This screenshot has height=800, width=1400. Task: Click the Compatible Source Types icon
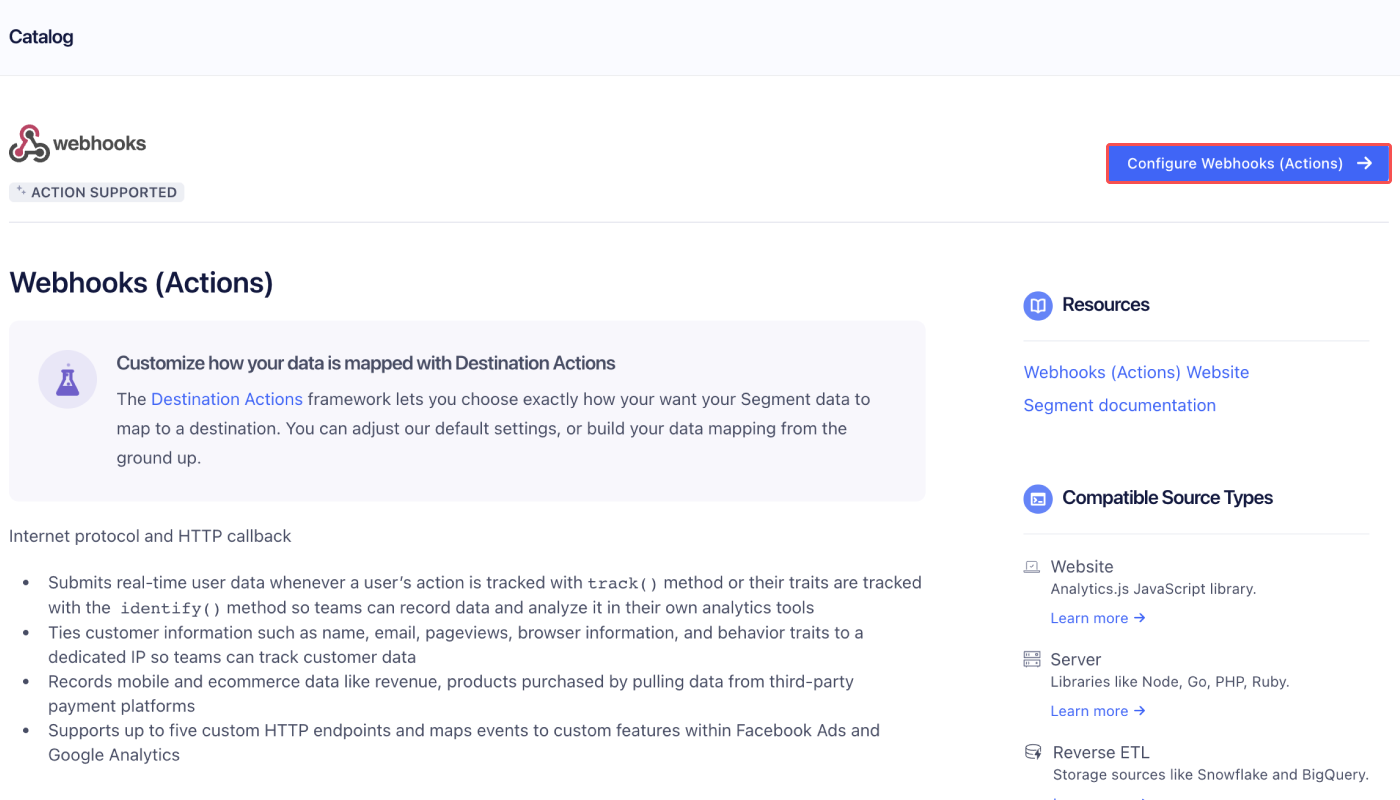coord(1038,498)
